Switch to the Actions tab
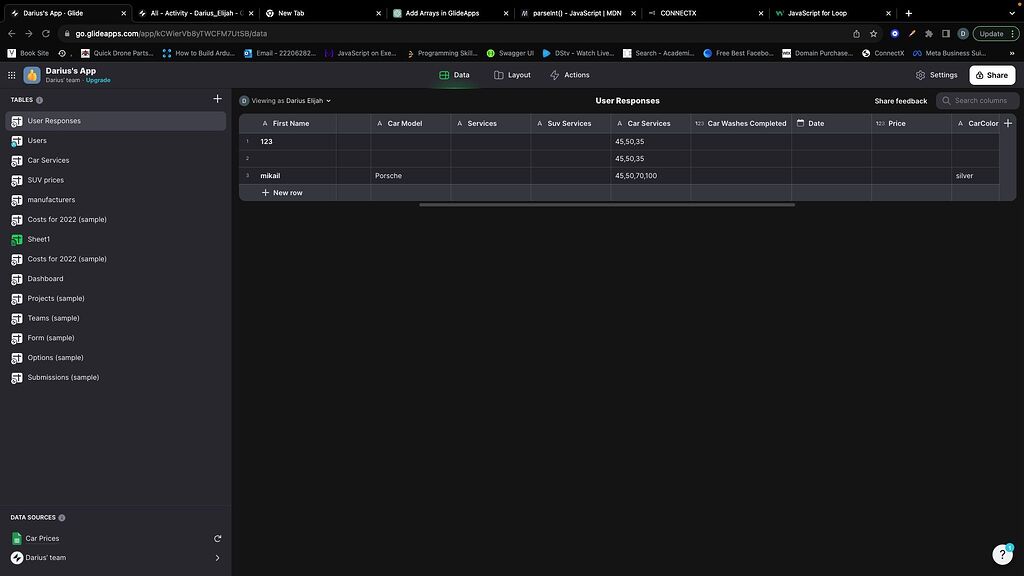This screenshot has height=576, width=1024. point(570,74)
